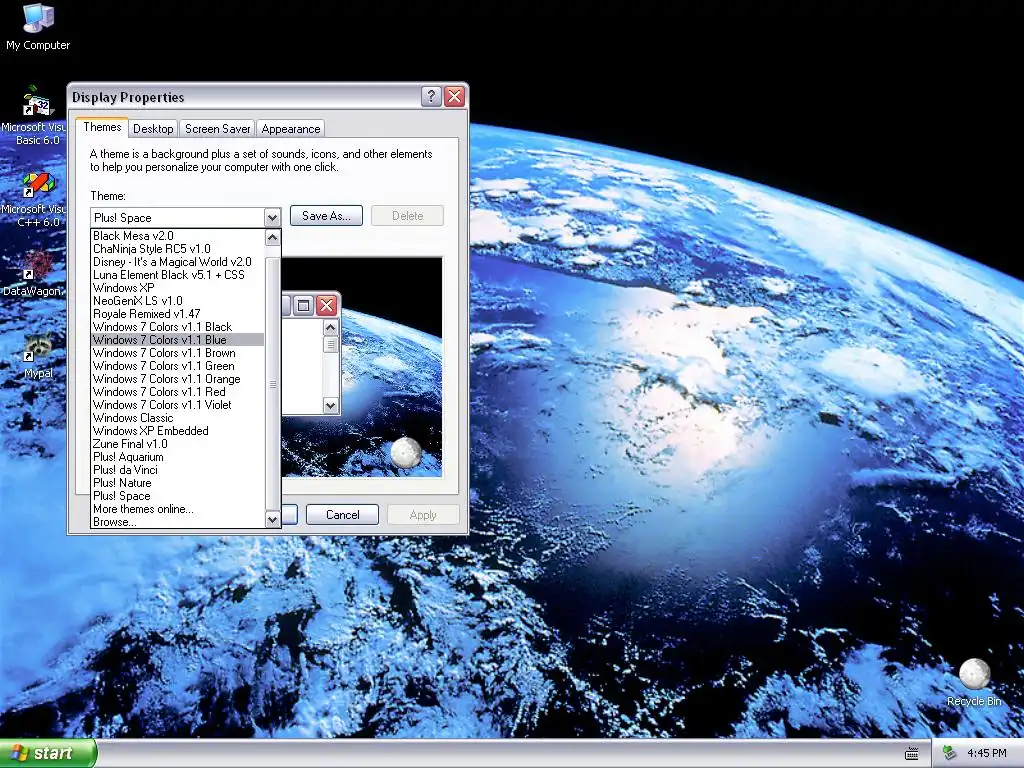Viewport: 1024px width, 768px height.
Task: Select Black Mesa v2.0 theme
Action: coord(178,236)
